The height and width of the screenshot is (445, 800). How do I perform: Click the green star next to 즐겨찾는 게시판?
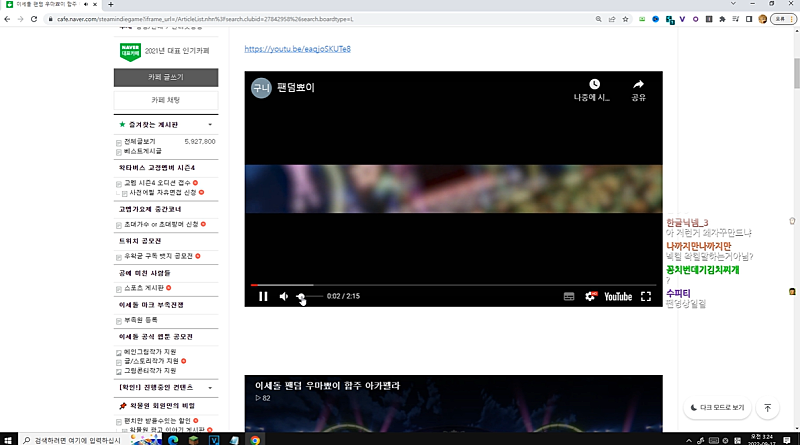point(122,125)
